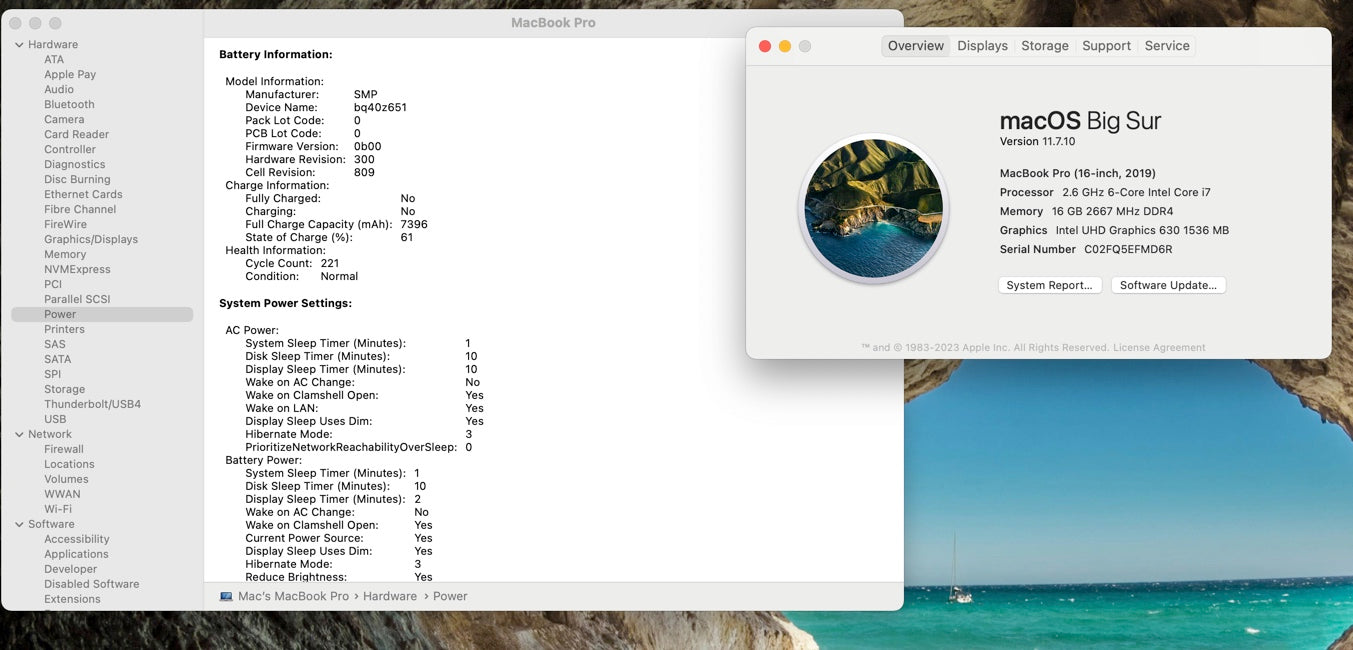Collapse the Software section disclosure triangle
The height and width of the screenshot is (650, 1353).
19,525
